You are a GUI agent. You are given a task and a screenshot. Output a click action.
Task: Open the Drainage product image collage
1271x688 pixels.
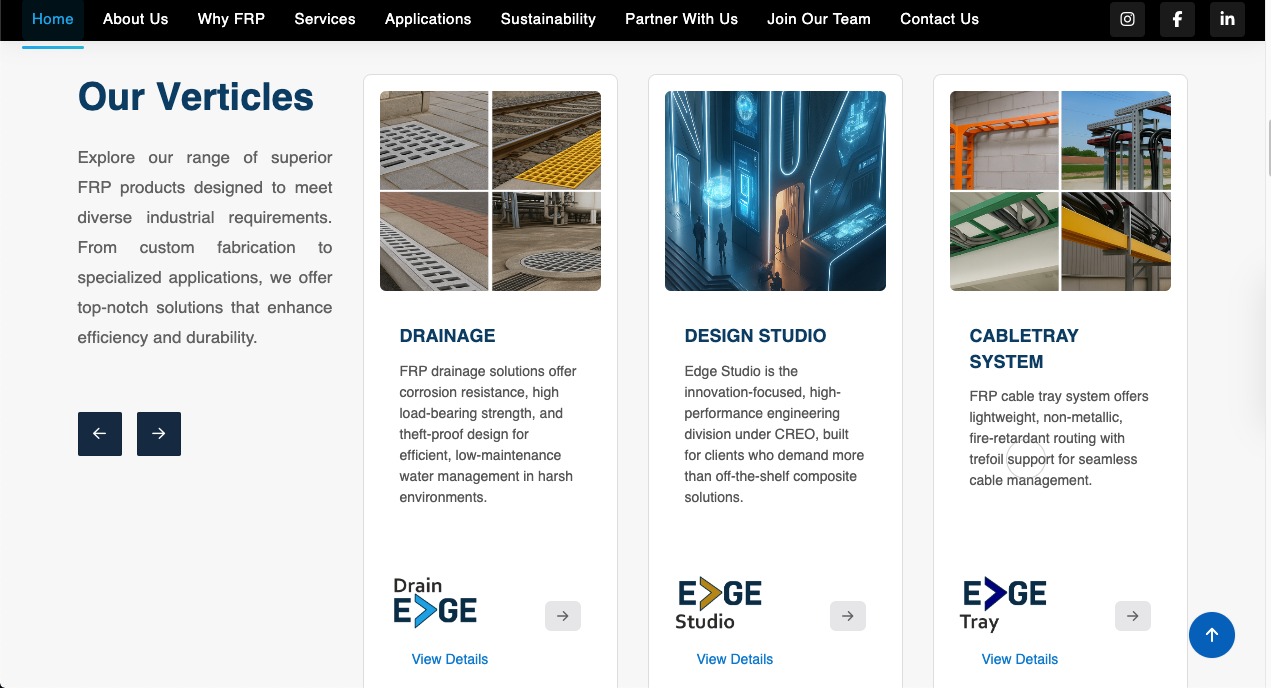(490, 191)
